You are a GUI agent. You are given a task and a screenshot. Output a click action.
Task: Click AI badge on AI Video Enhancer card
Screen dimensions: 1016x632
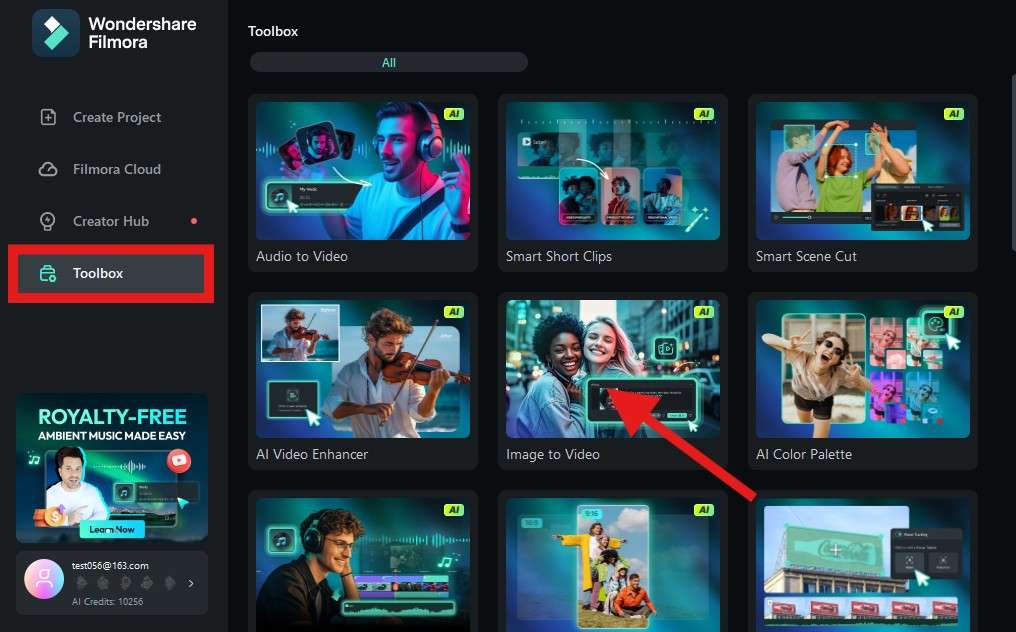[x=454, y=312]
